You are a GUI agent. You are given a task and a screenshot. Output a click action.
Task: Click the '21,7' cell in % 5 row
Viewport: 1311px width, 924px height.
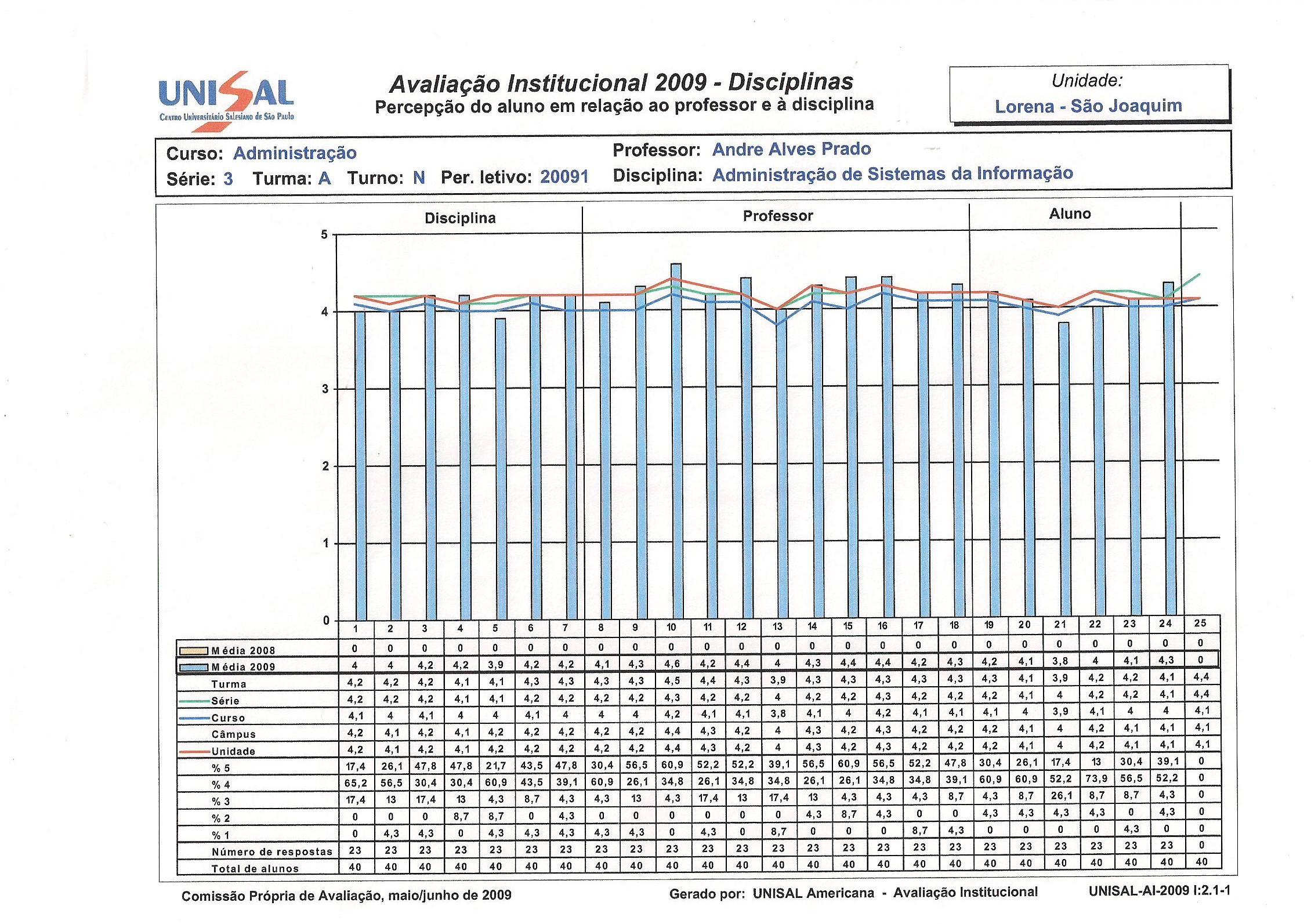(496, 766)
